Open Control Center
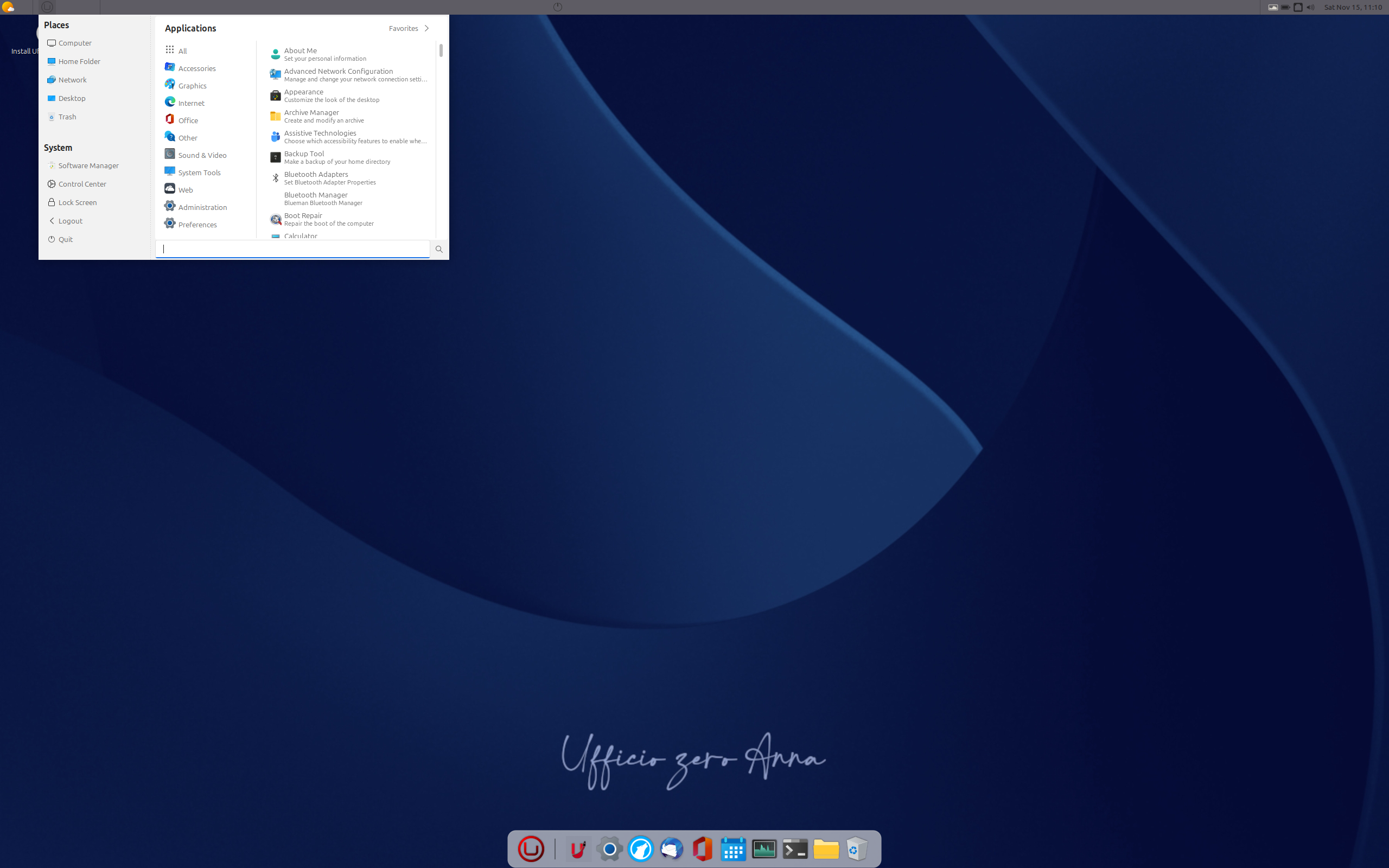Screen dimensions: 1389x868 [x=94, y=184]
